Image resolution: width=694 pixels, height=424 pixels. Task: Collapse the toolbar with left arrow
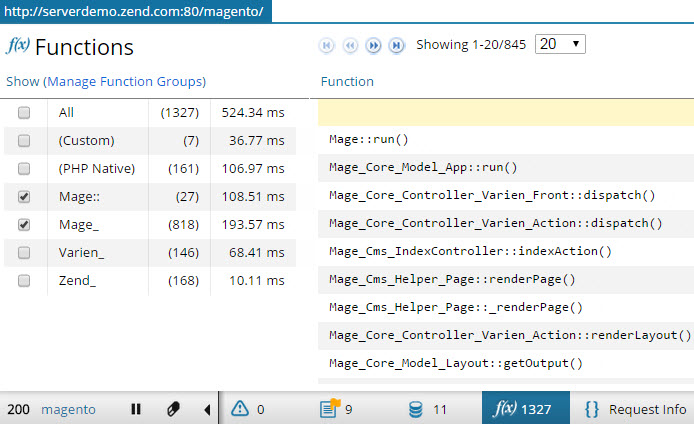click(x=207, y=409)
